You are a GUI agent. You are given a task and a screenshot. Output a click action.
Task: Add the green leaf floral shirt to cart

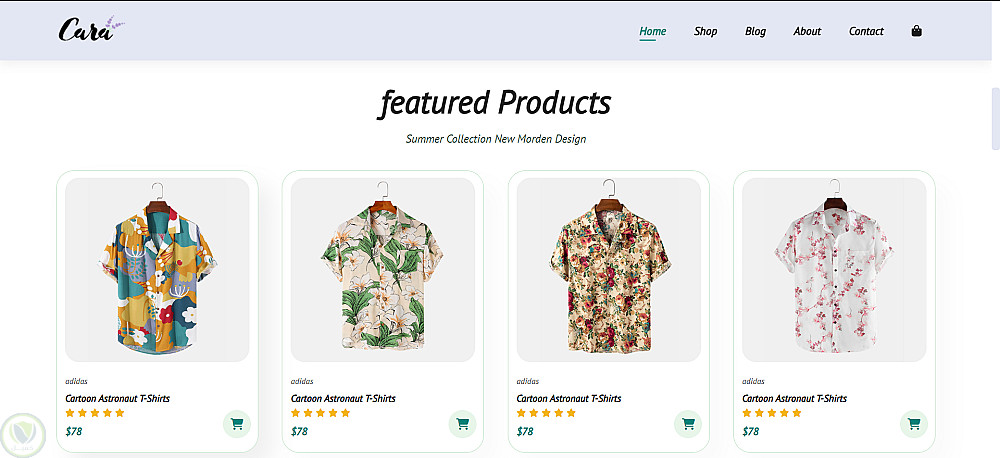pos(463,424)
